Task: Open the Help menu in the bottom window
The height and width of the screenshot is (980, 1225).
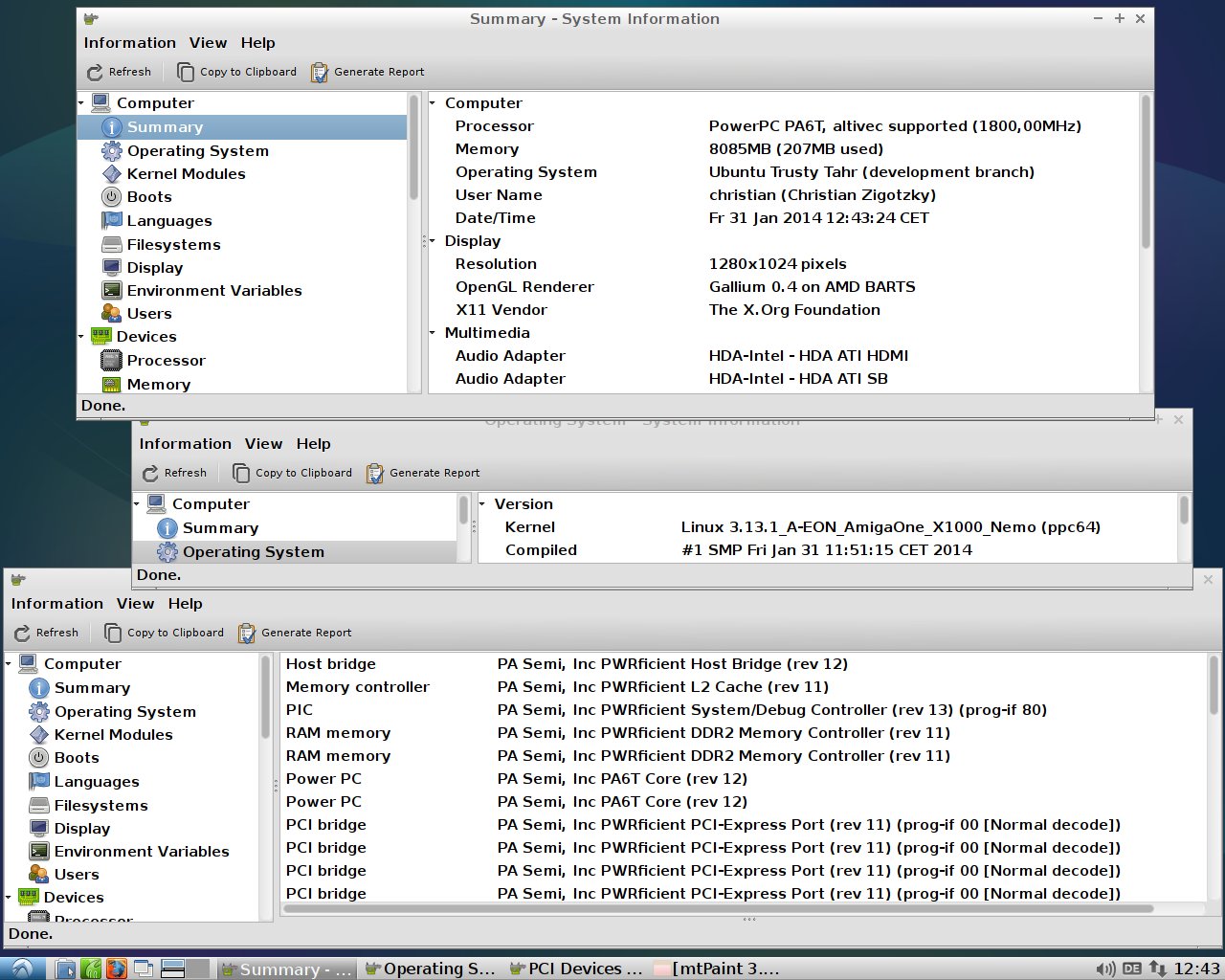Action: (x=185, y=604)
